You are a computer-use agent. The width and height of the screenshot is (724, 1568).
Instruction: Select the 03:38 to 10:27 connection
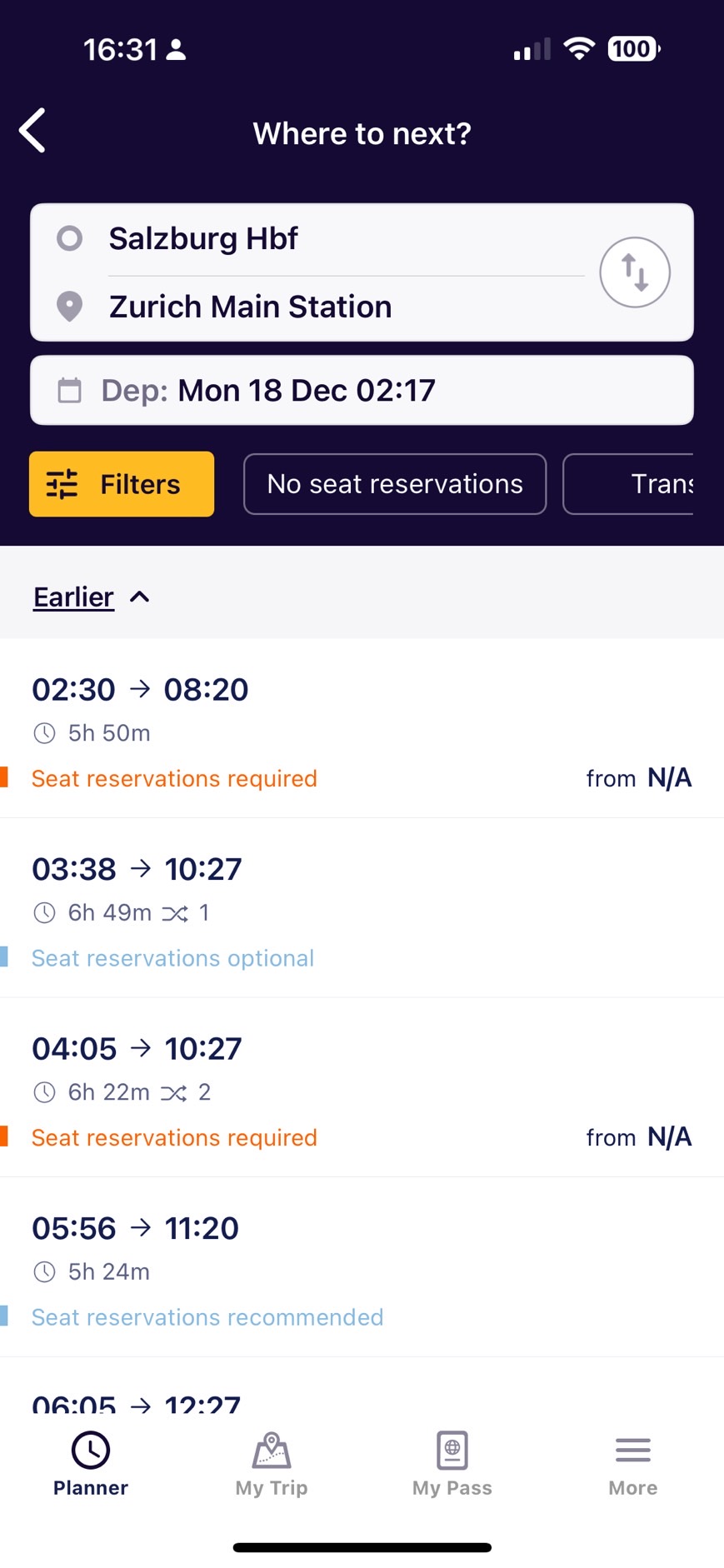point(362,908)
